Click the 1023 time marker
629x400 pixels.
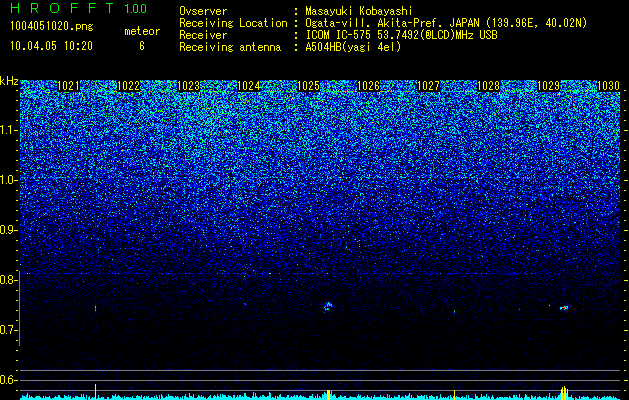(188, 86)
